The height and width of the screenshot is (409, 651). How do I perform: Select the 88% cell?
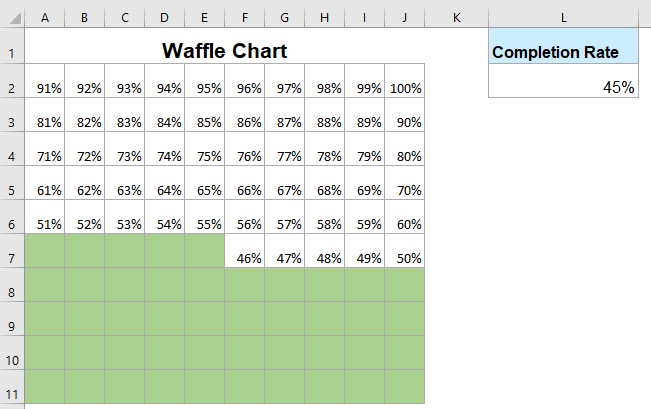pos(325,122)
